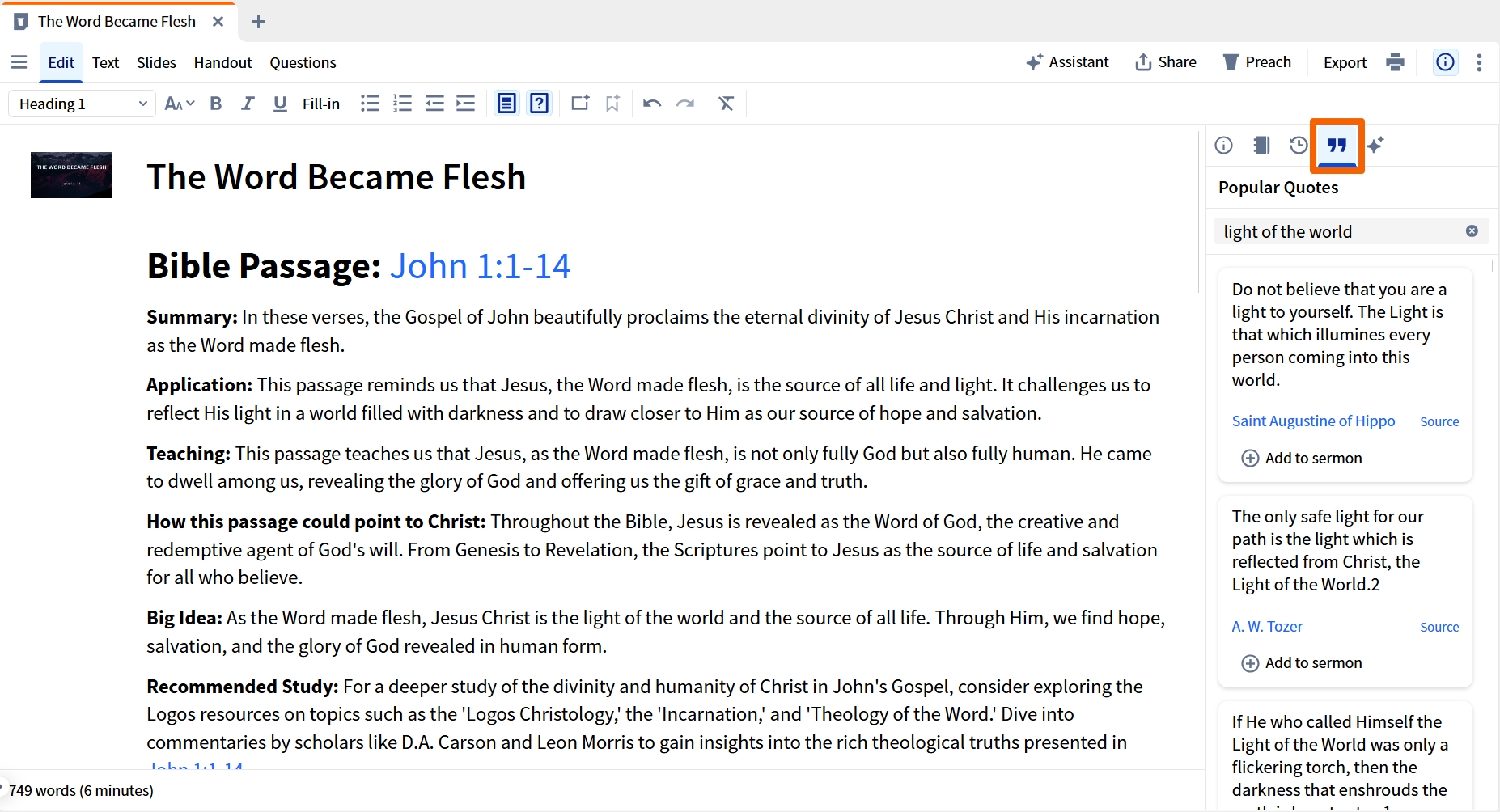1500x812 pixels.
Task: Clear text formatting
Action: 727,104
